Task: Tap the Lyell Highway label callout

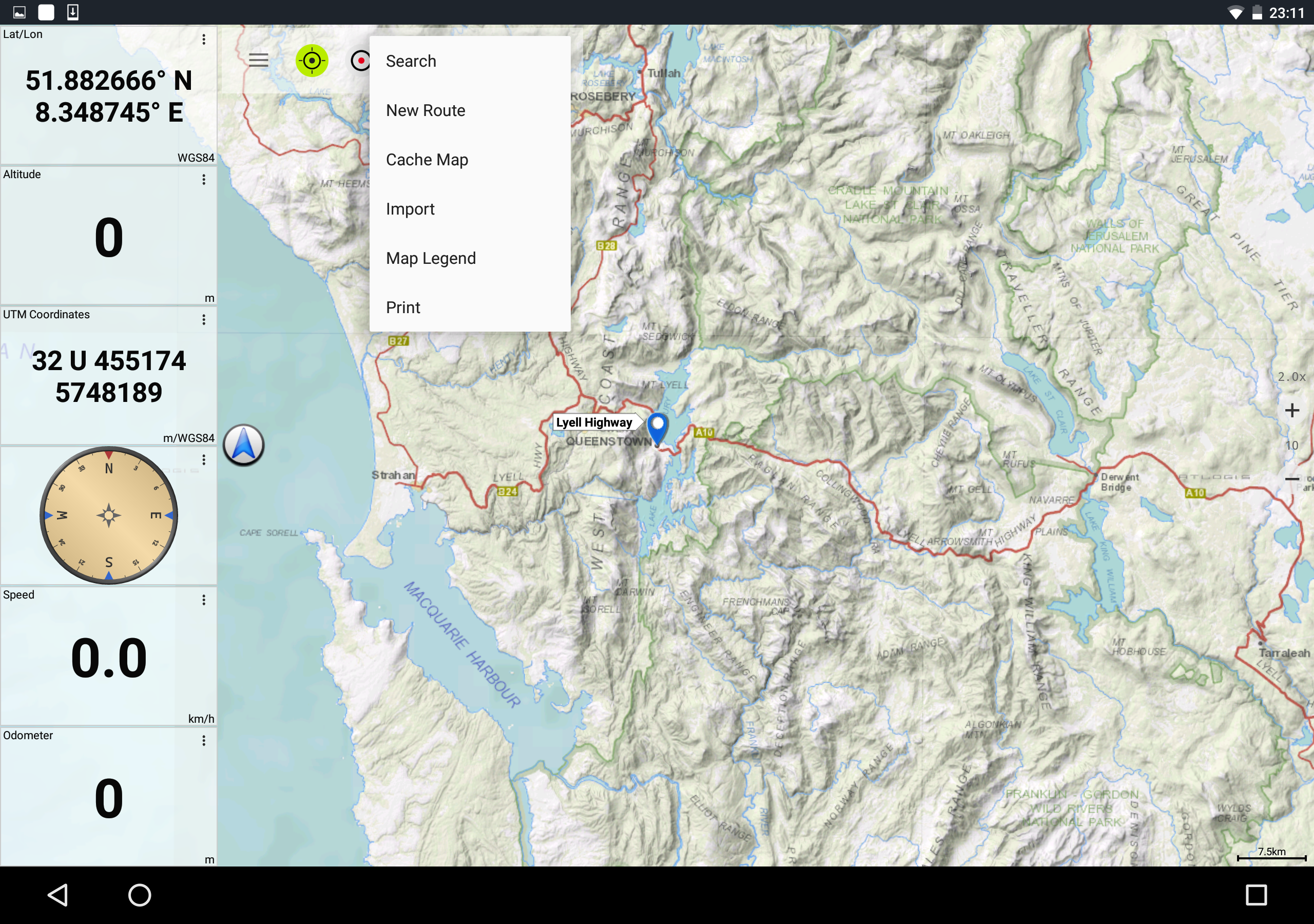Action: pos(594,422)
